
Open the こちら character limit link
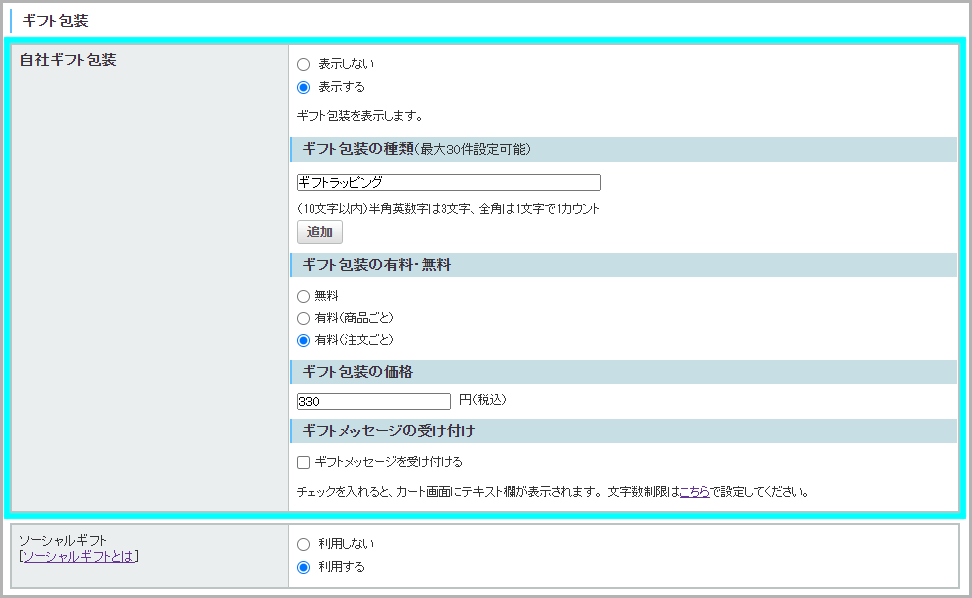coord(695,492)
